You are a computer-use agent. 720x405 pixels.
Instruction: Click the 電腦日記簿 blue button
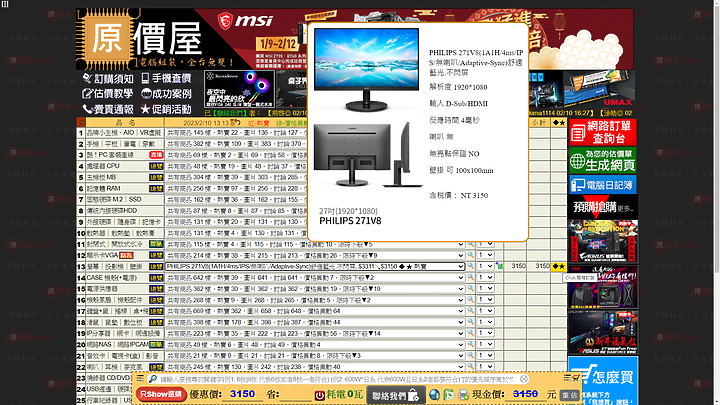click(602, 185)
